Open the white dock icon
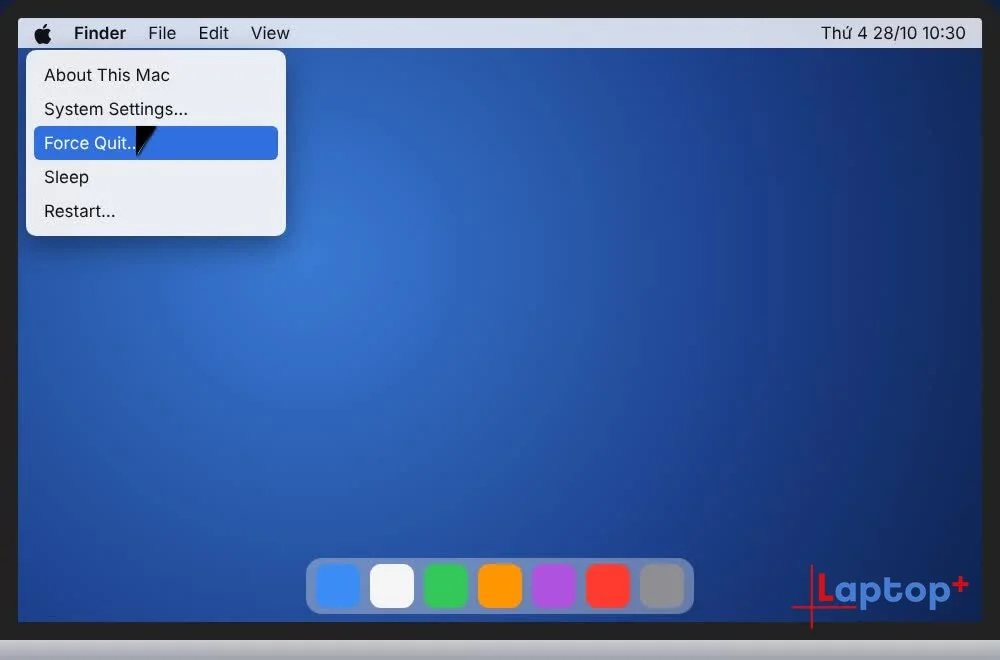 point(392,585)
